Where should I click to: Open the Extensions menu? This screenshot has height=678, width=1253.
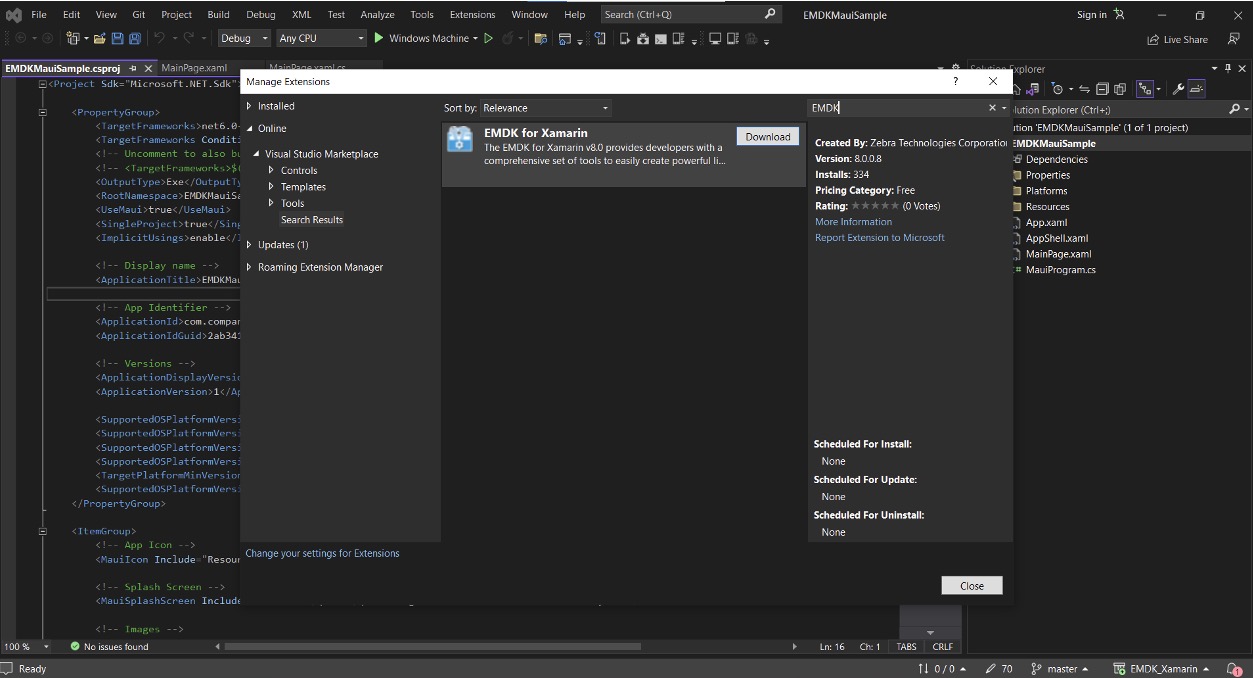[x=472, y=15]
